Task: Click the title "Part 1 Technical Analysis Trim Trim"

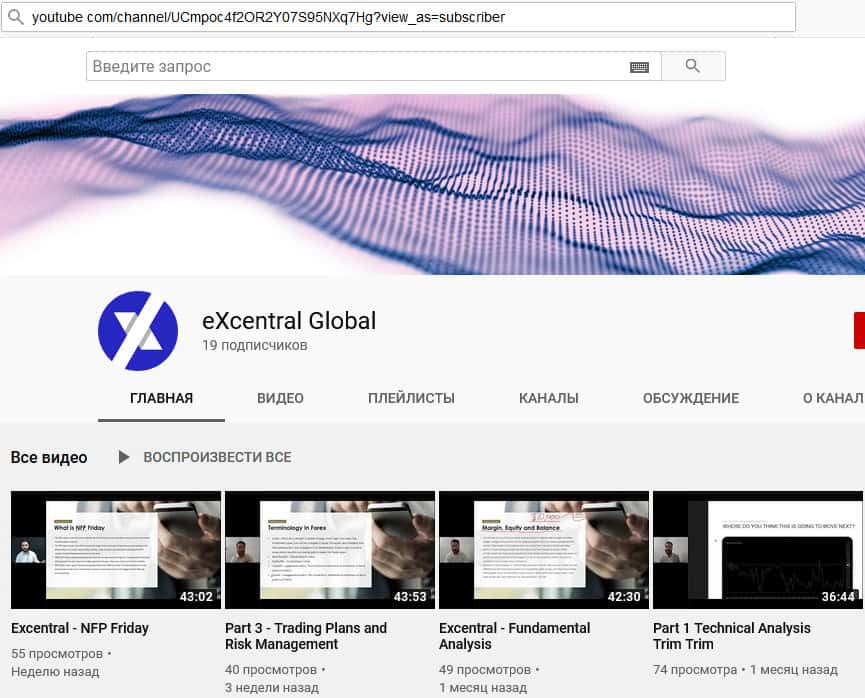Action: coord(732,636)
